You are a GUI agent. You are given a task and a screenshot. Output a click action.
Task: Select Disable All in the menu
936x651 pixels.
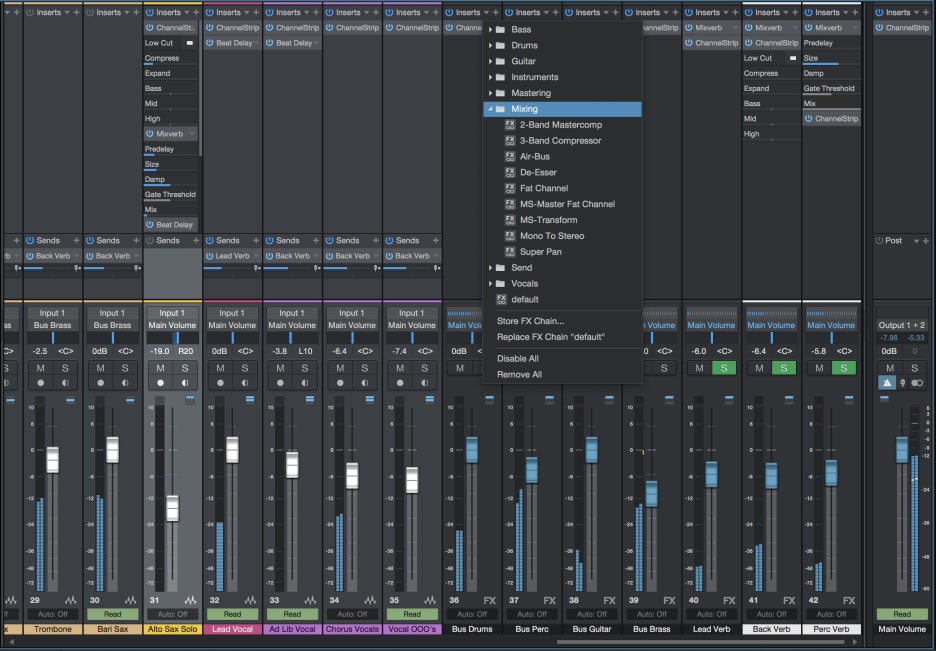[x=518, y=359]
